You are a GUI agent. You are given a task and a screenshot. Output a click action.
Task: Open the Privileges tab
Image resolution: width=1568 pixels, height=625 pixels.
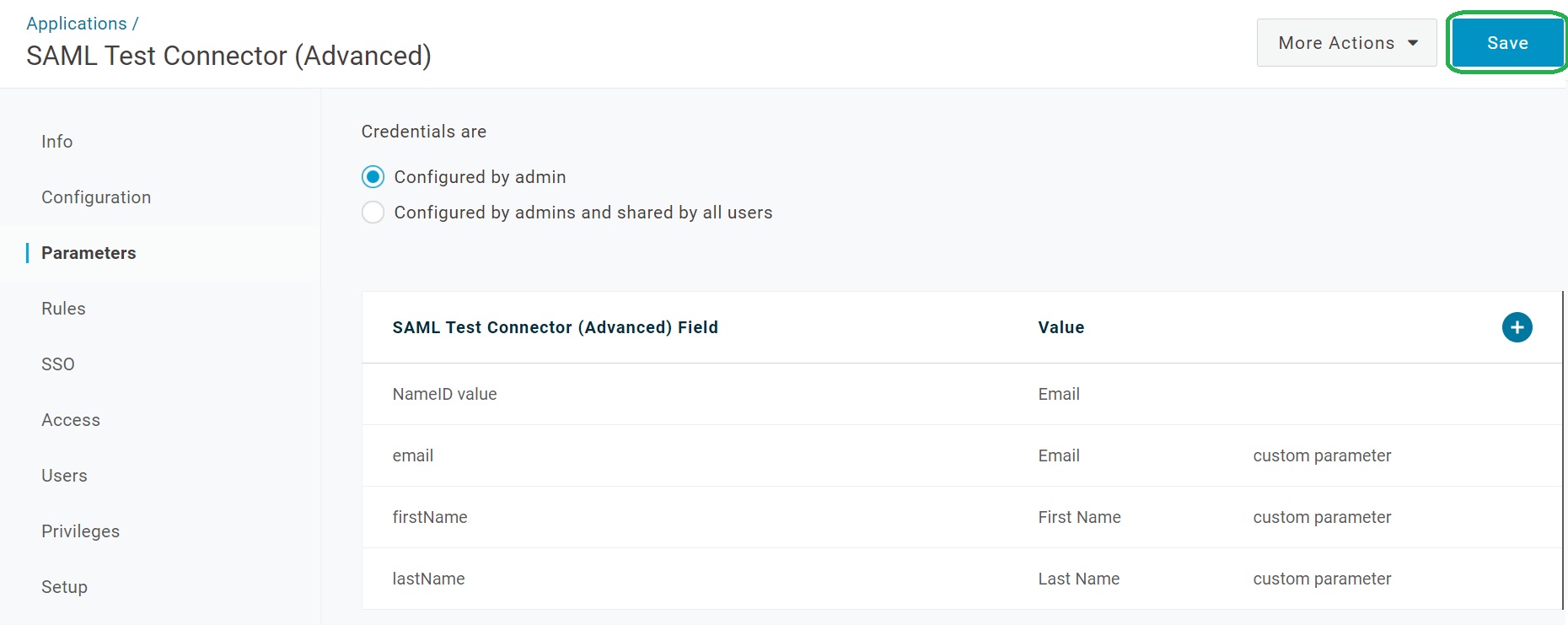81,531
